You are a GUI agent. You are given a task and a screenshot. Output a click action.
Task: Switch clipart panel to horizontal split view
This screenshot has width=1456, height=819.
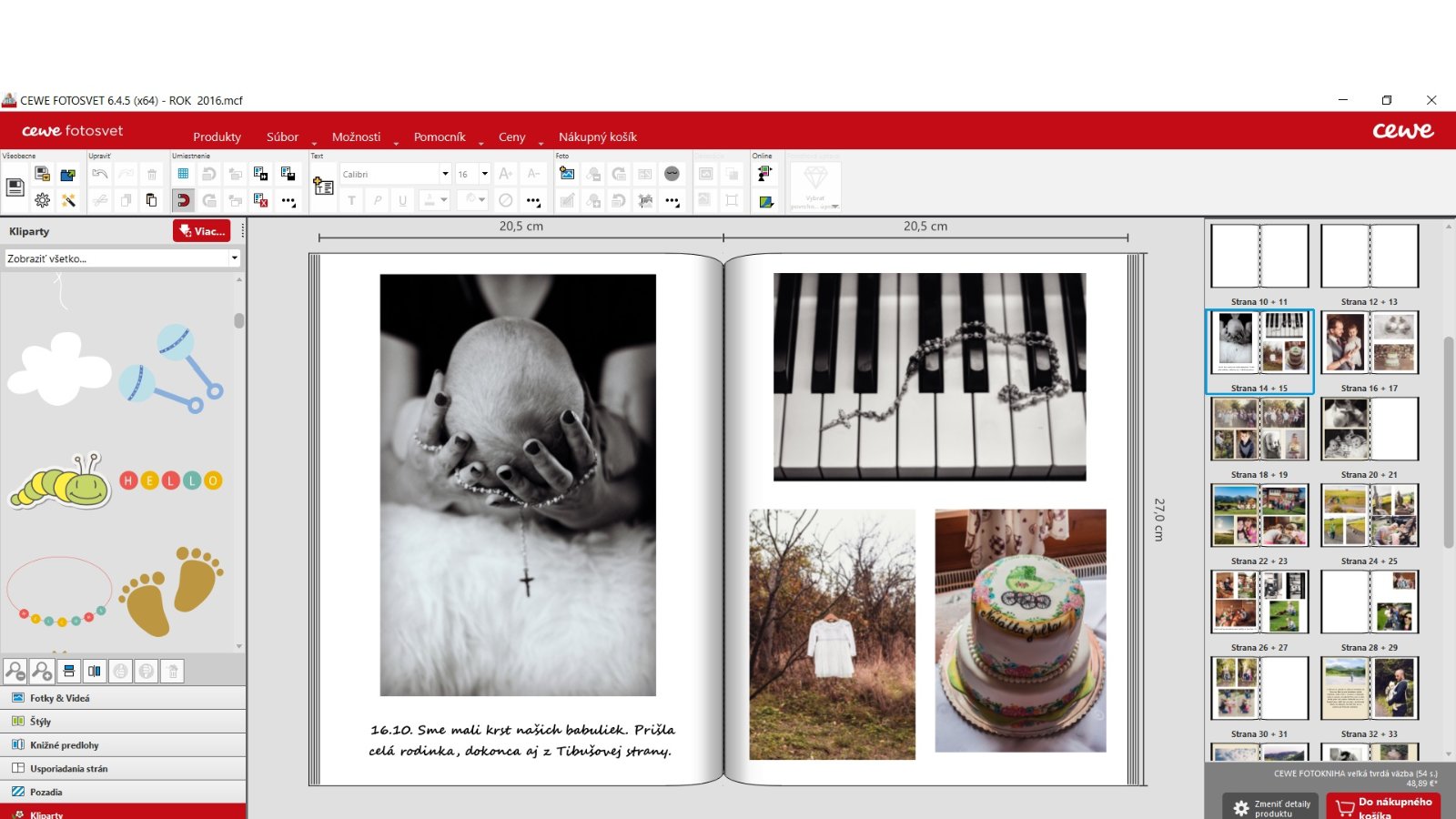coord(68,672)
